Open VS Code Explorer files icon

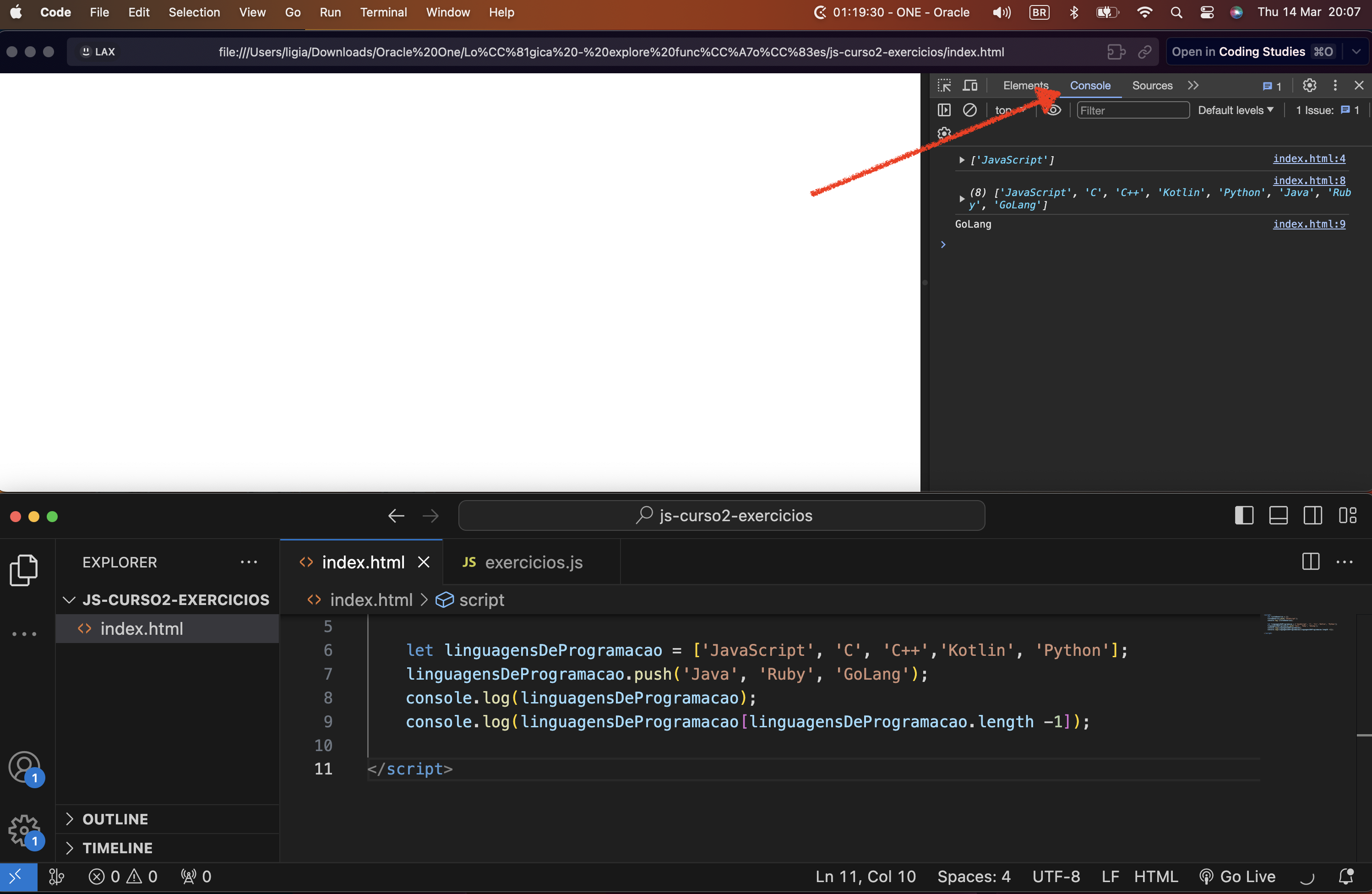pyautogui.click(x=24, y=570)
